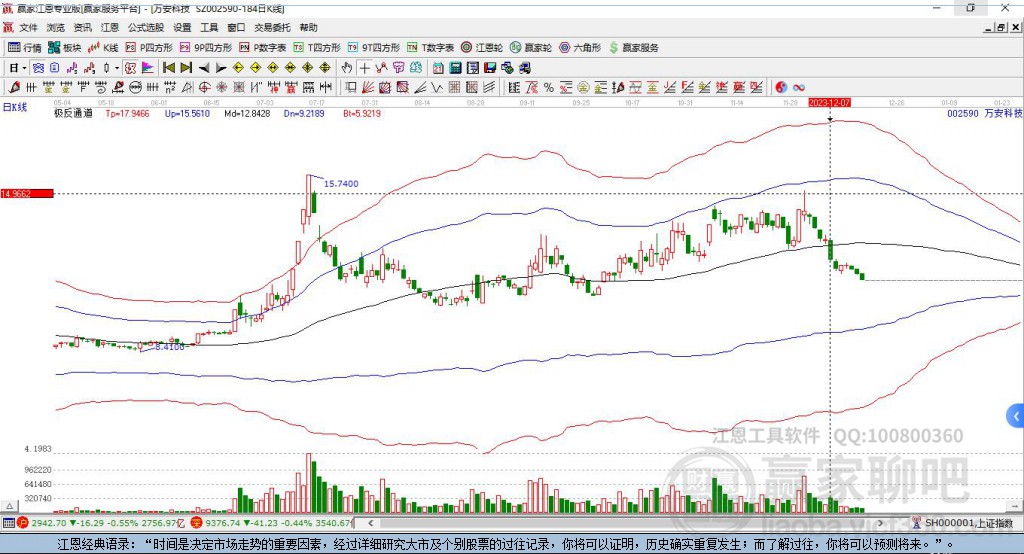Click the K线 chart button
This screenshot has height=554, width=1024.
coord(103,48)
